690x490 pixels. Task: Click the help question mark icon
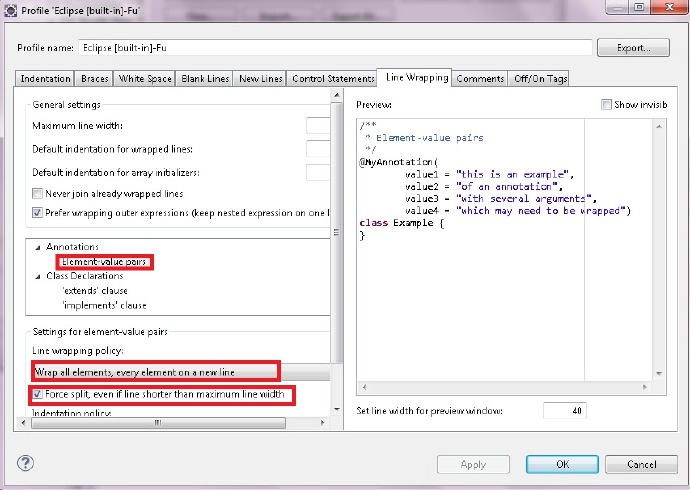[x=25, y=463]
